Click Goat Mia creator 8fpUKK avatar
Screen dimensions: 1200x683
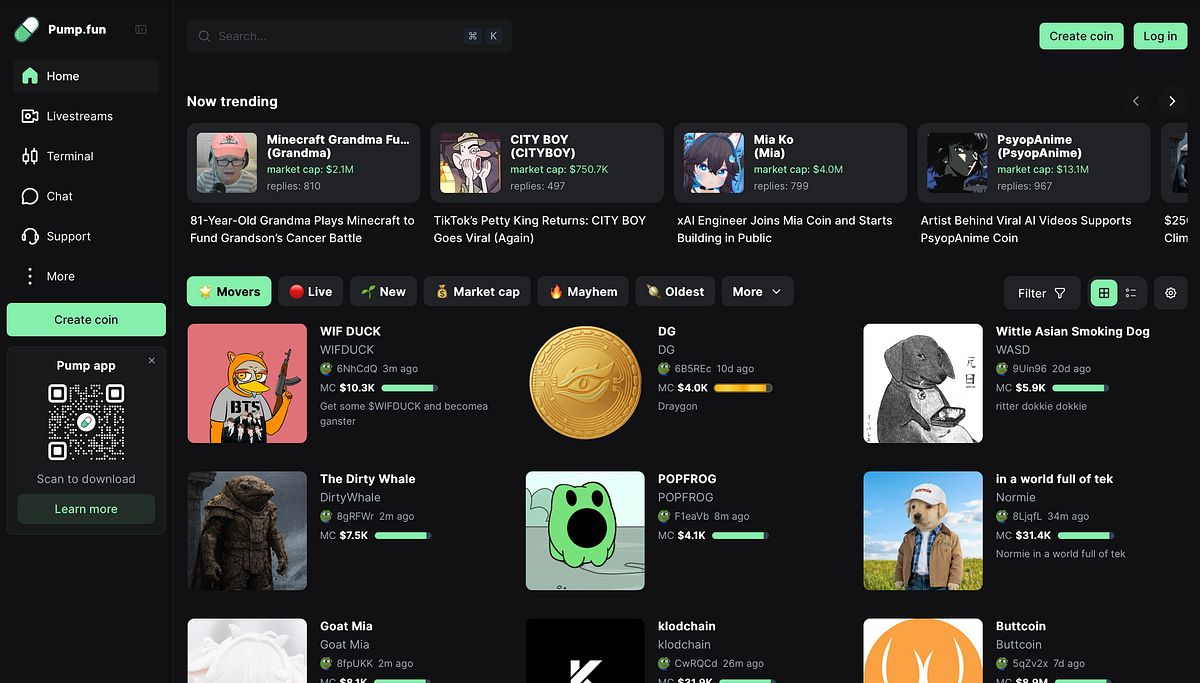point(326,664)
